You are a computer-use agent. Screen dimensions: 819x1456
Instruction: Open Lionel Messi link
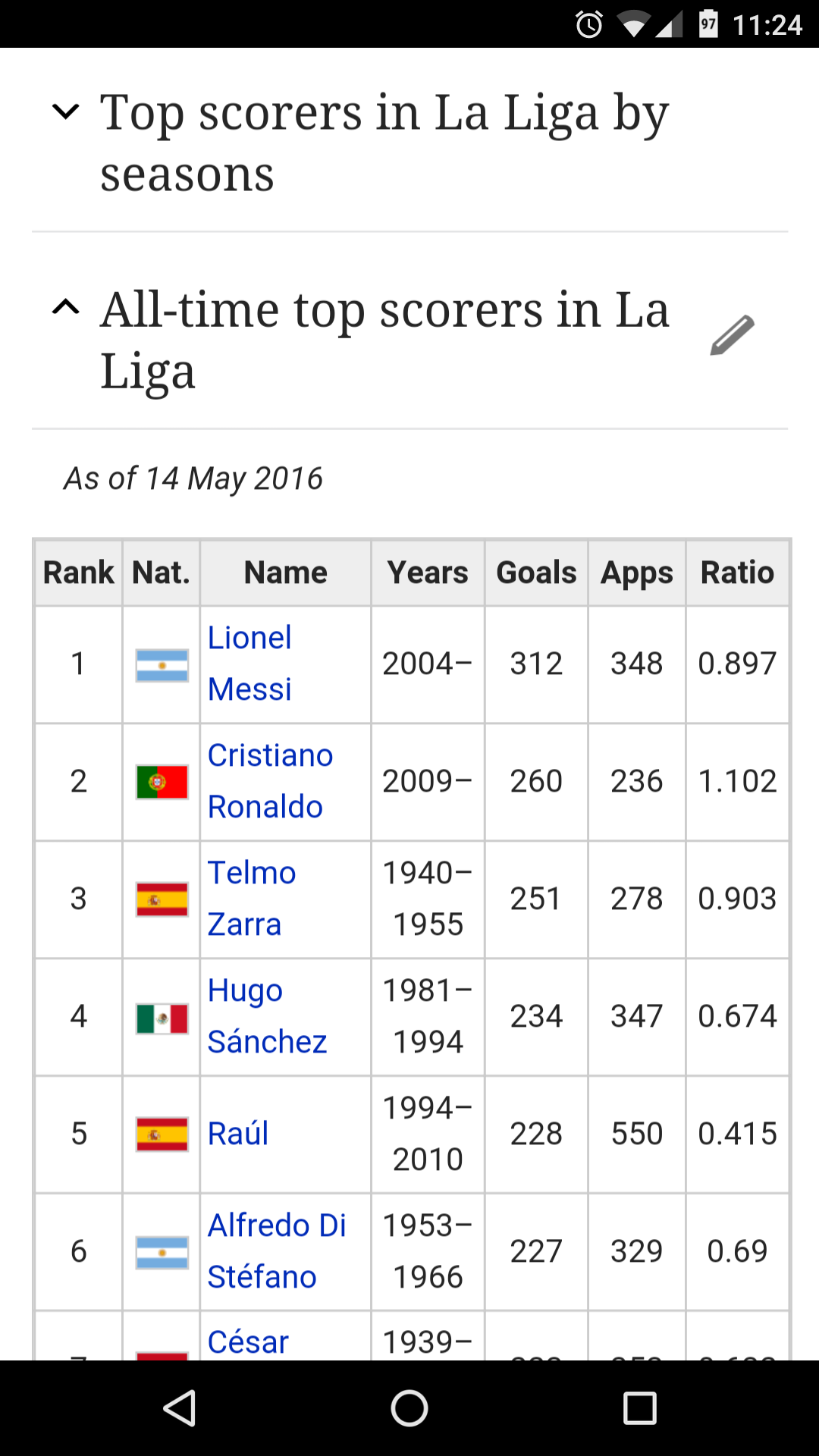(x=249, y=664)
